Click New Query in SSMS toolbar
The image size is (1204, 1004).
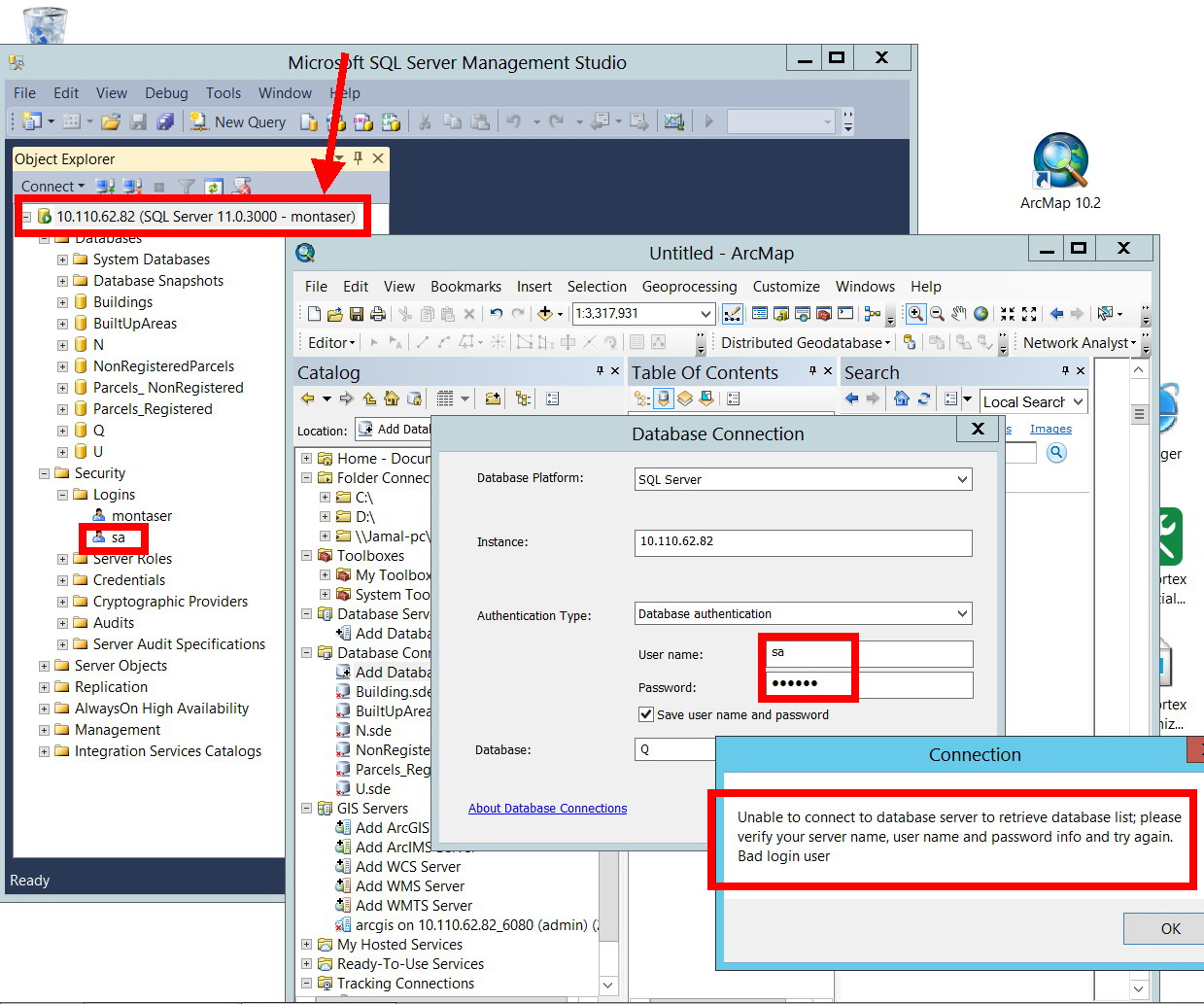click(238, 121)
